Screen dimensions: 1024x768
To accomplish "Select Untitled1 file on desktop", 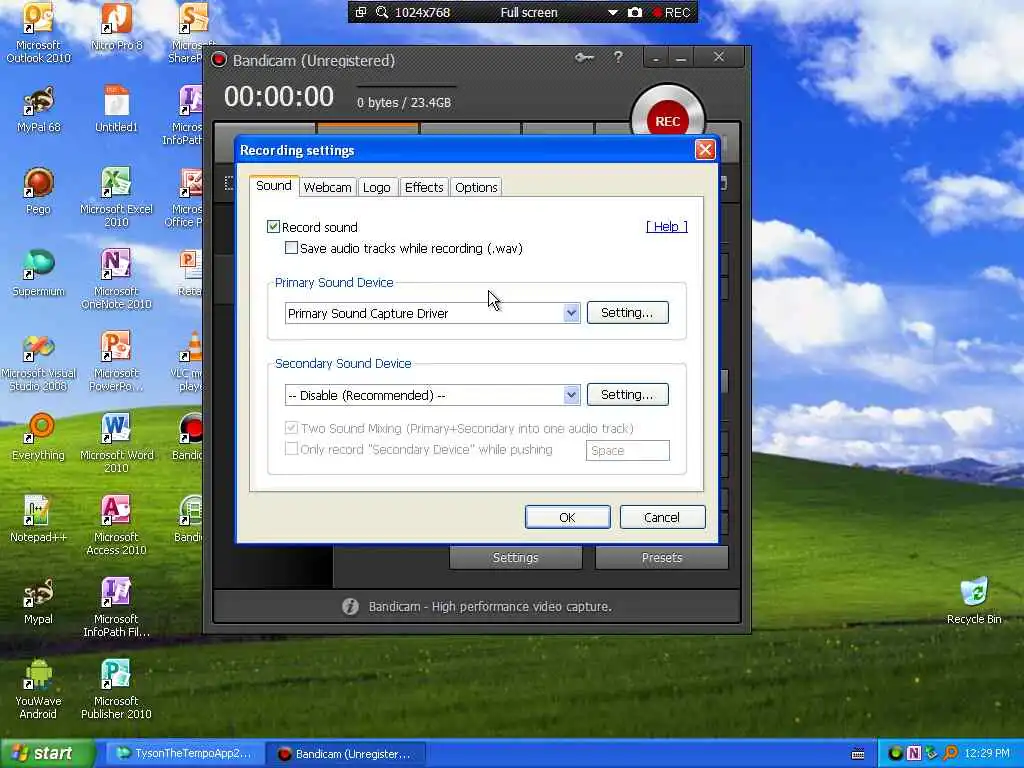I will (116, 110).
